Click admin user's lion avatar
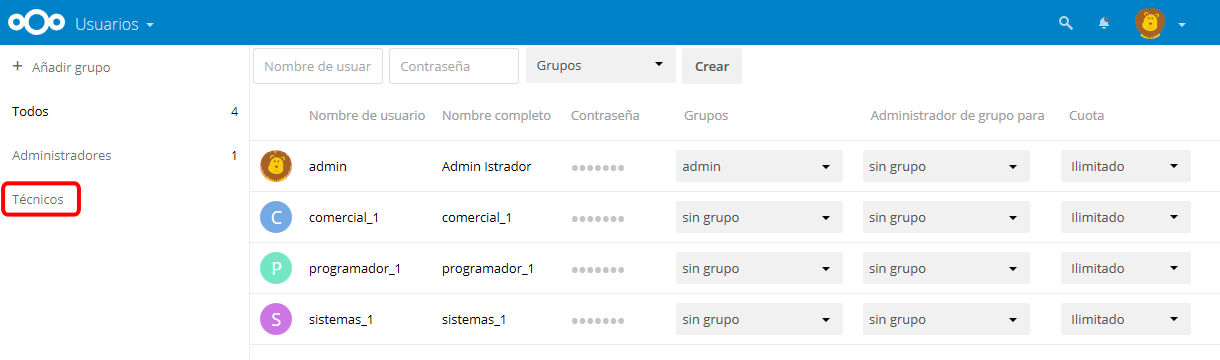The height and width of the screenshot is (360, 1220). (x=276, y=166)
